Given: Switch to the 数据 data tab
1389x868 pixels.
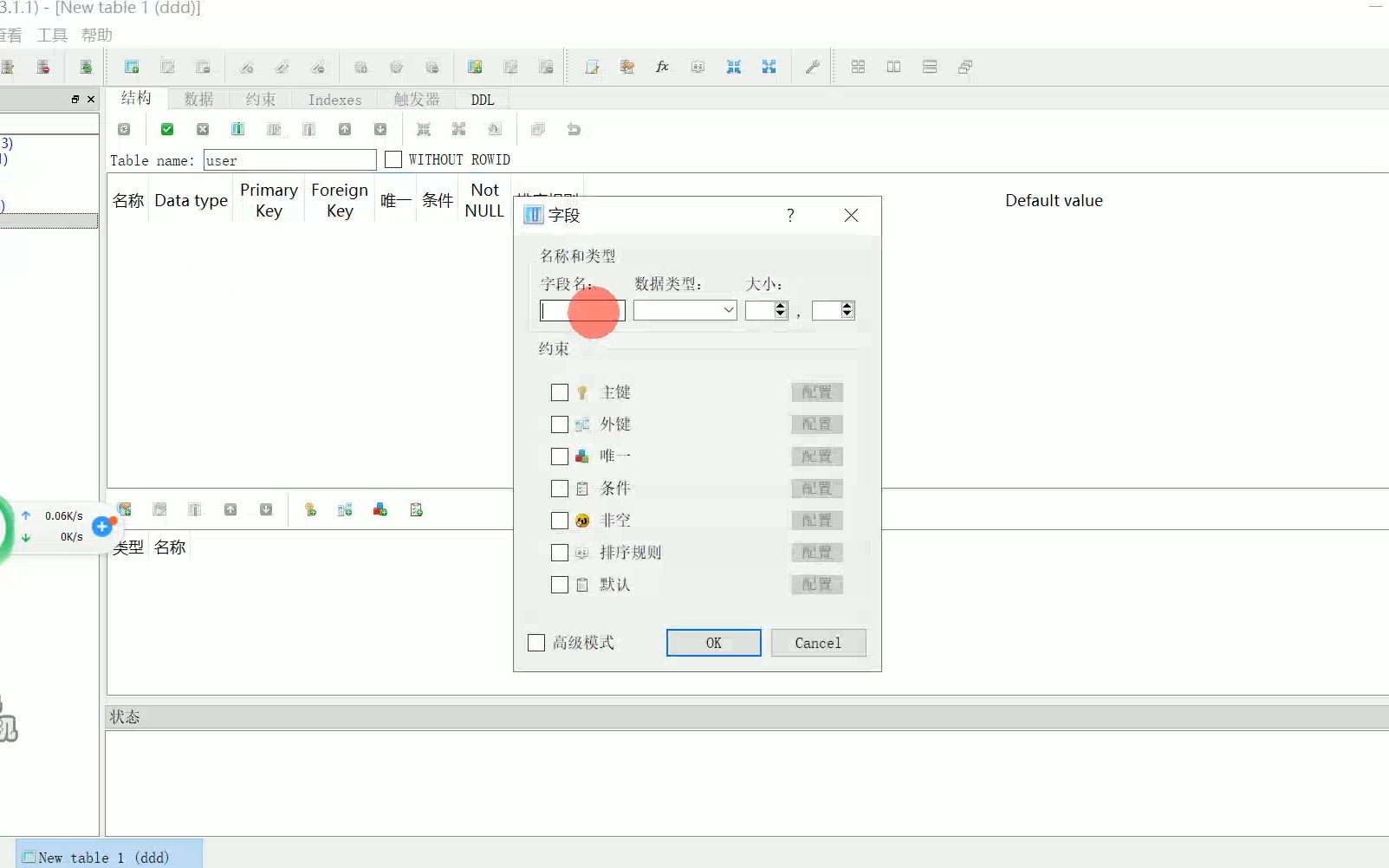Looking at the screenshot, I should 198,100.
